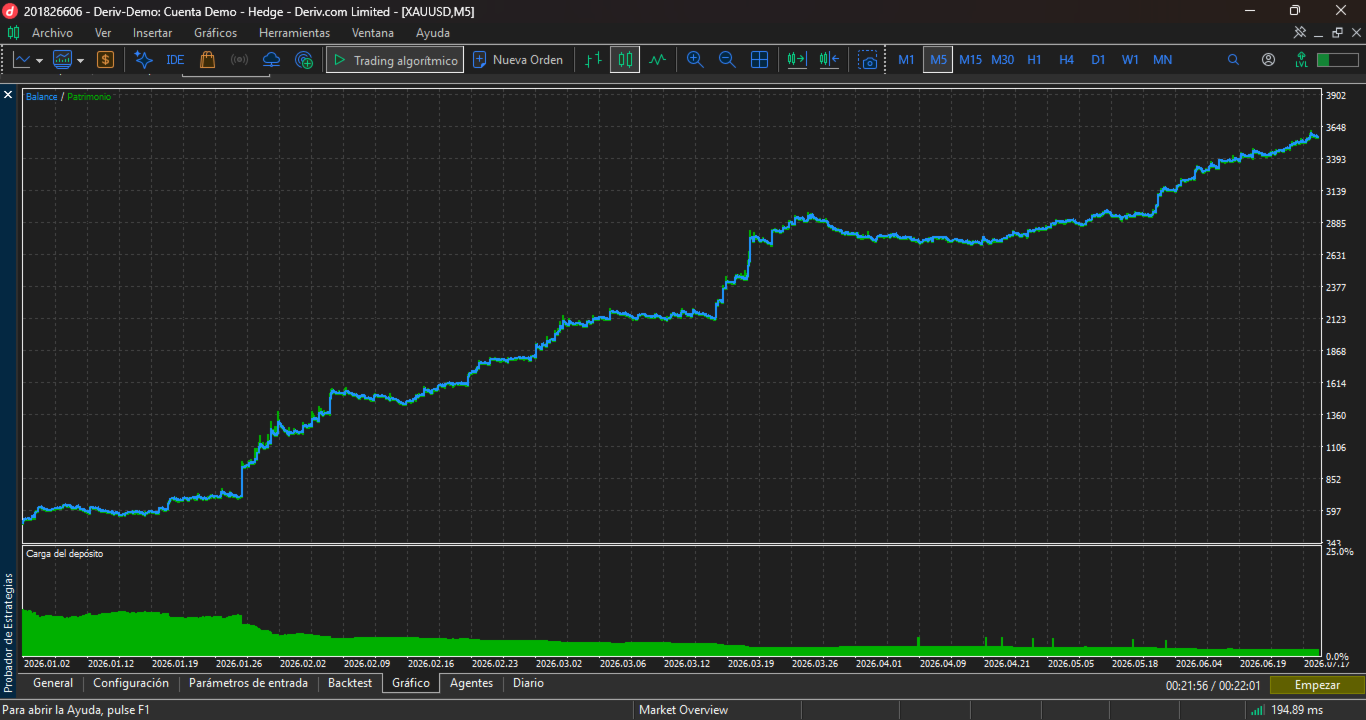Switch to the Backtest tab
This screenshot has height=720, width=1366.
point(350,683)
